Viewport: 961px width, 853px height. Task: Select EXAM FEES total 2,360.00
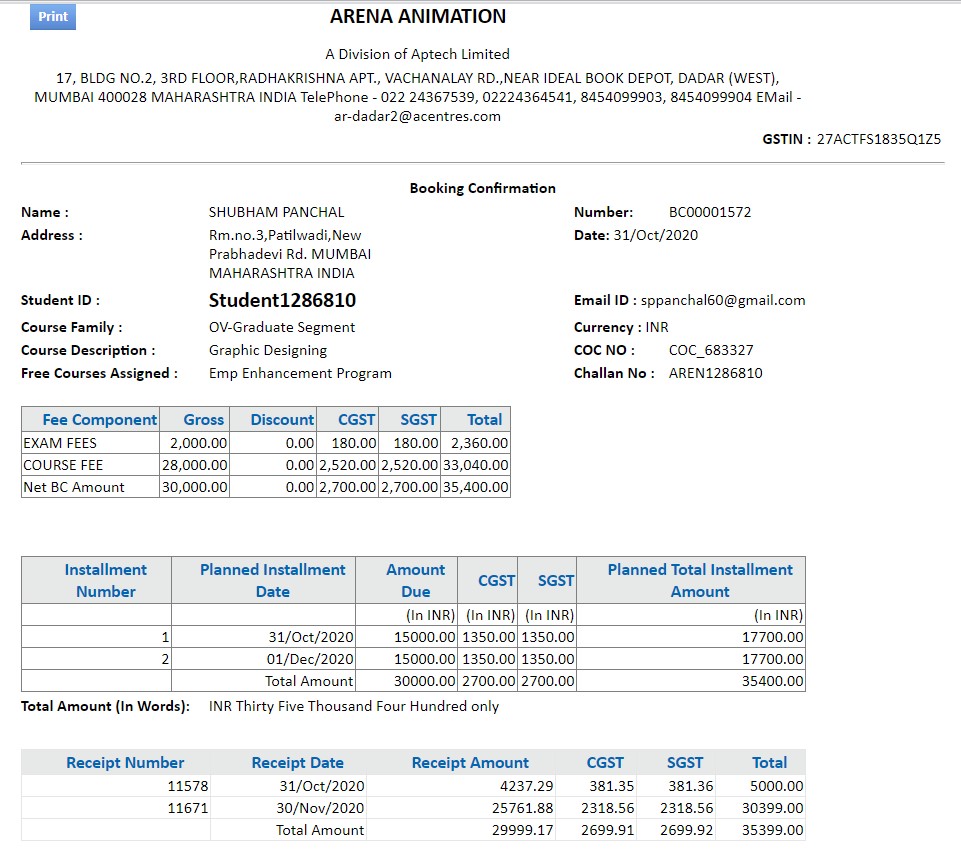point(479,443)
